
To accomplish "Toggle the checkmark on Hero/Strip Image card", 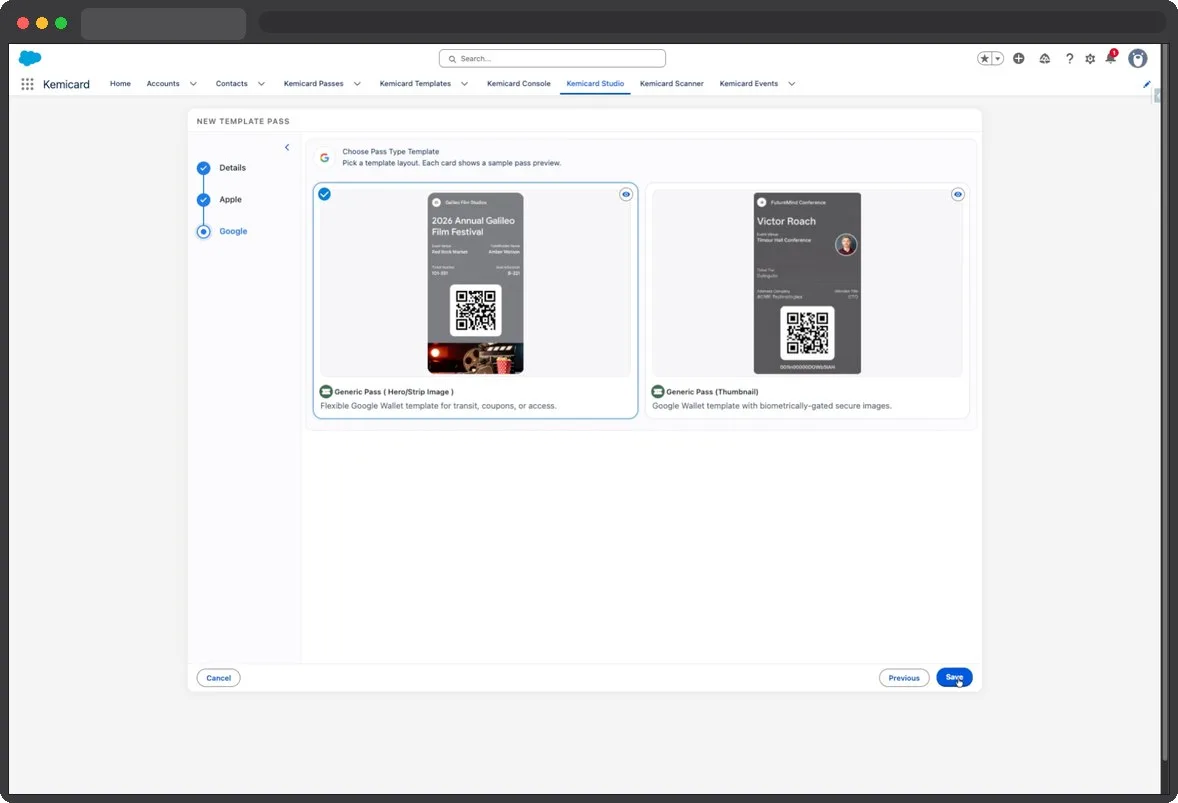I will 325,195.
